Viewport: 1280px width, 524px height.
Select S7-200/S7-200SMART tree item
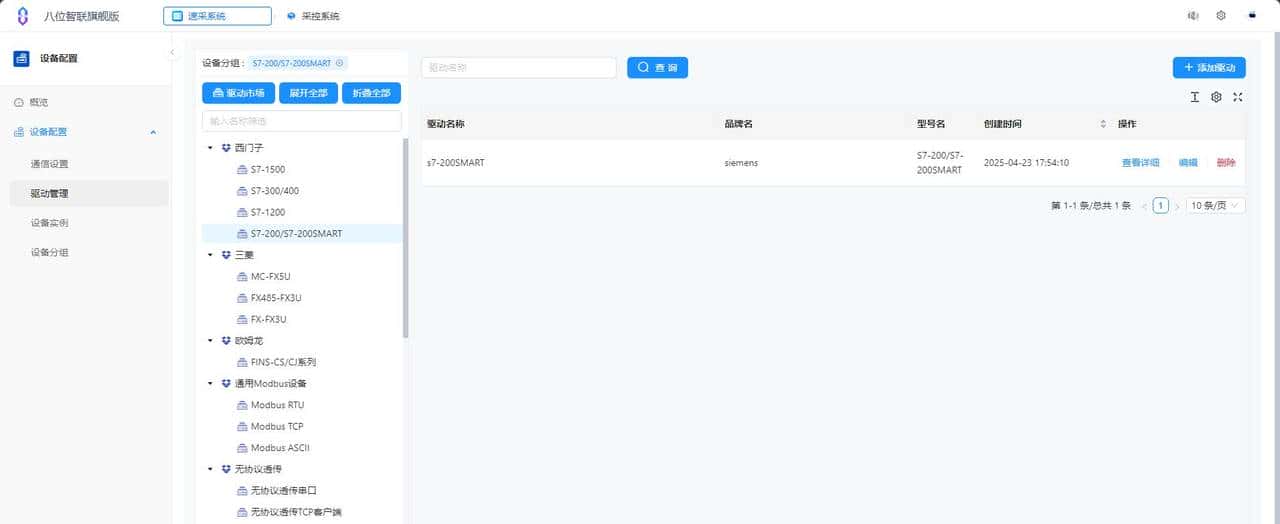[302, 233]
